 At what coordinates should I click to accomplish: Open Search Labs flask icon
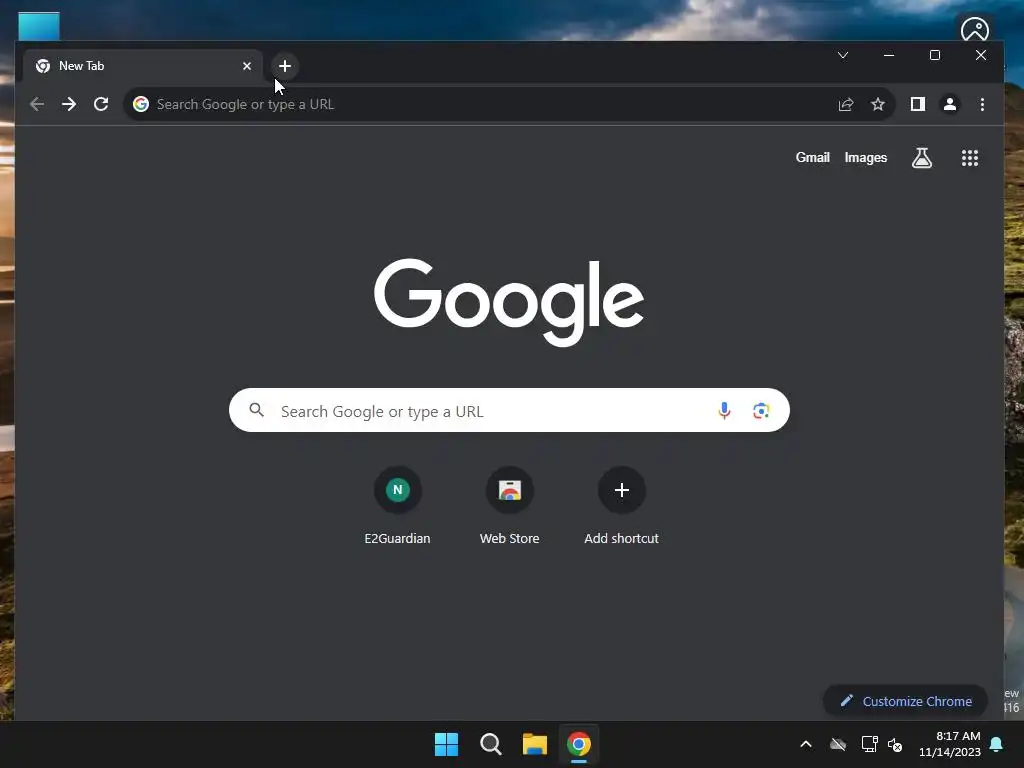[921, 157]
